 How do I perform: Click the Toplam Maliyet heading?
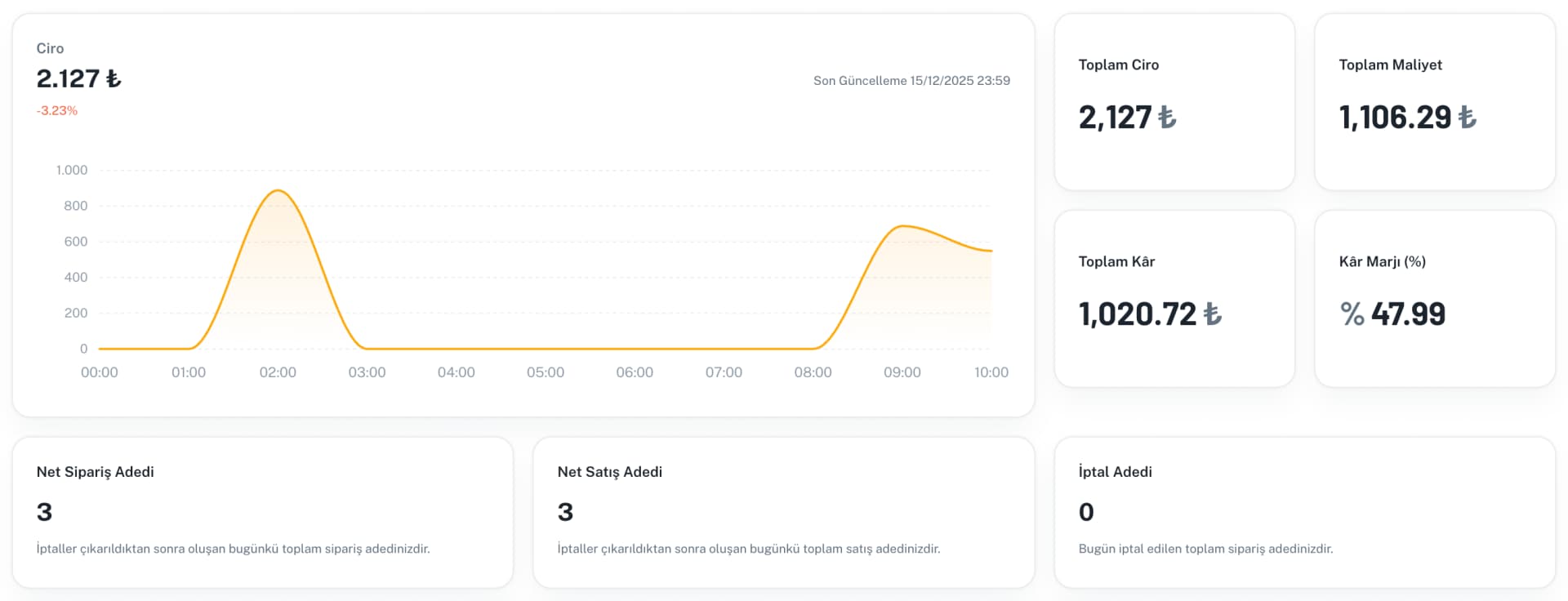pyautogui.click(x=1390, y=65)
